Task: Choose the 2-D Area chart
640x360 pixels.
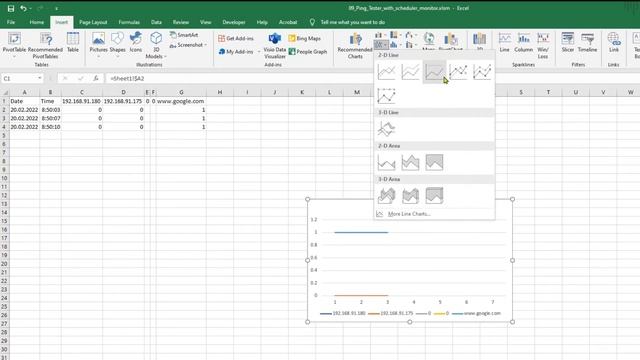Action: coord(387,162)
